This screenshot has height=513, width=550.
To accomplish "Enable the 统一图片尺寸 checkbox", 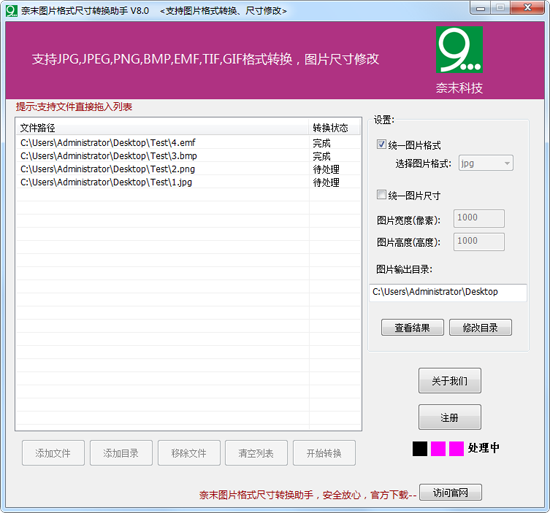I will point(381,194).
